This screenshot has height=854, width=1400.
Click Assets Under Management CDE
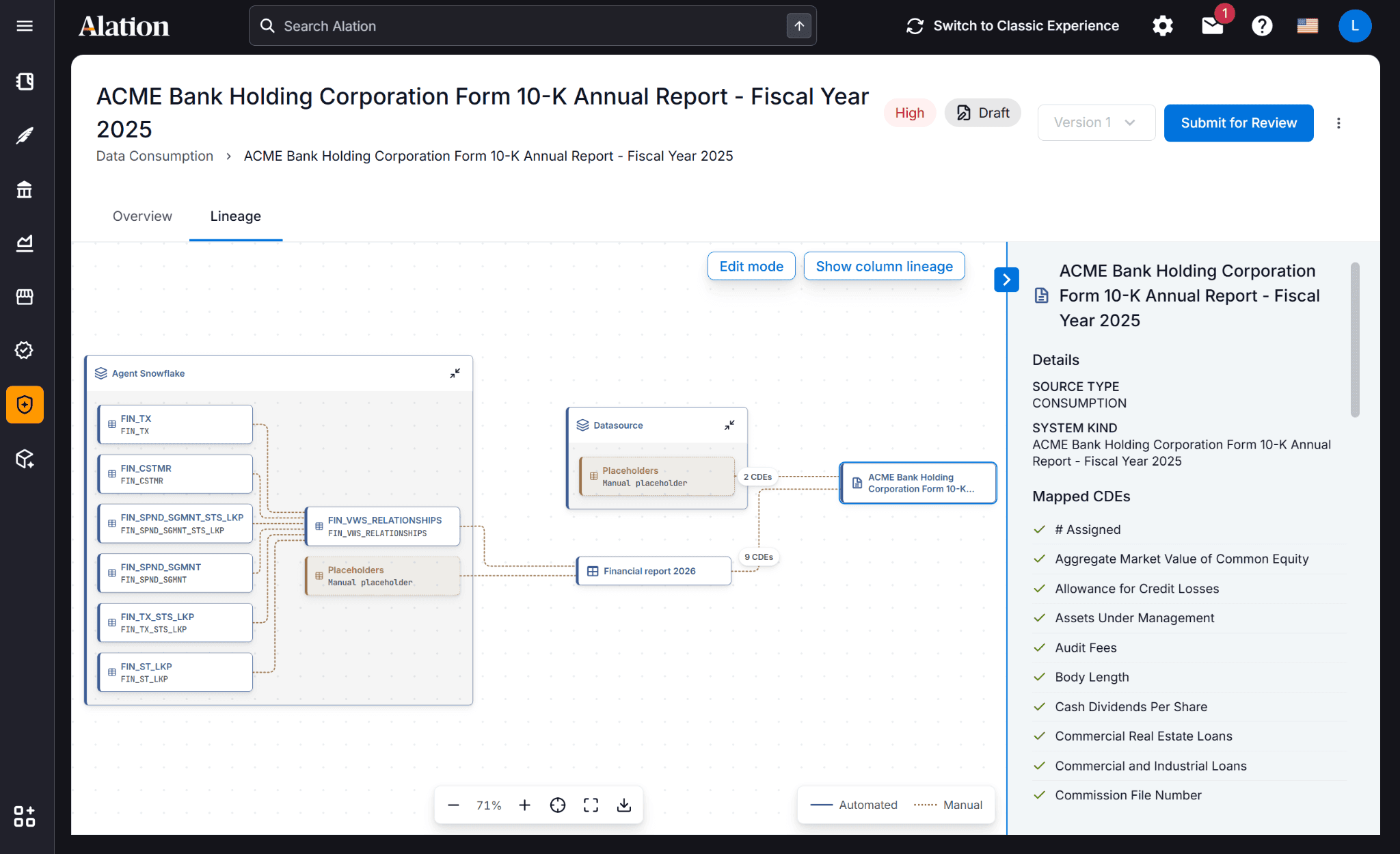click(x=1135, y=618)
